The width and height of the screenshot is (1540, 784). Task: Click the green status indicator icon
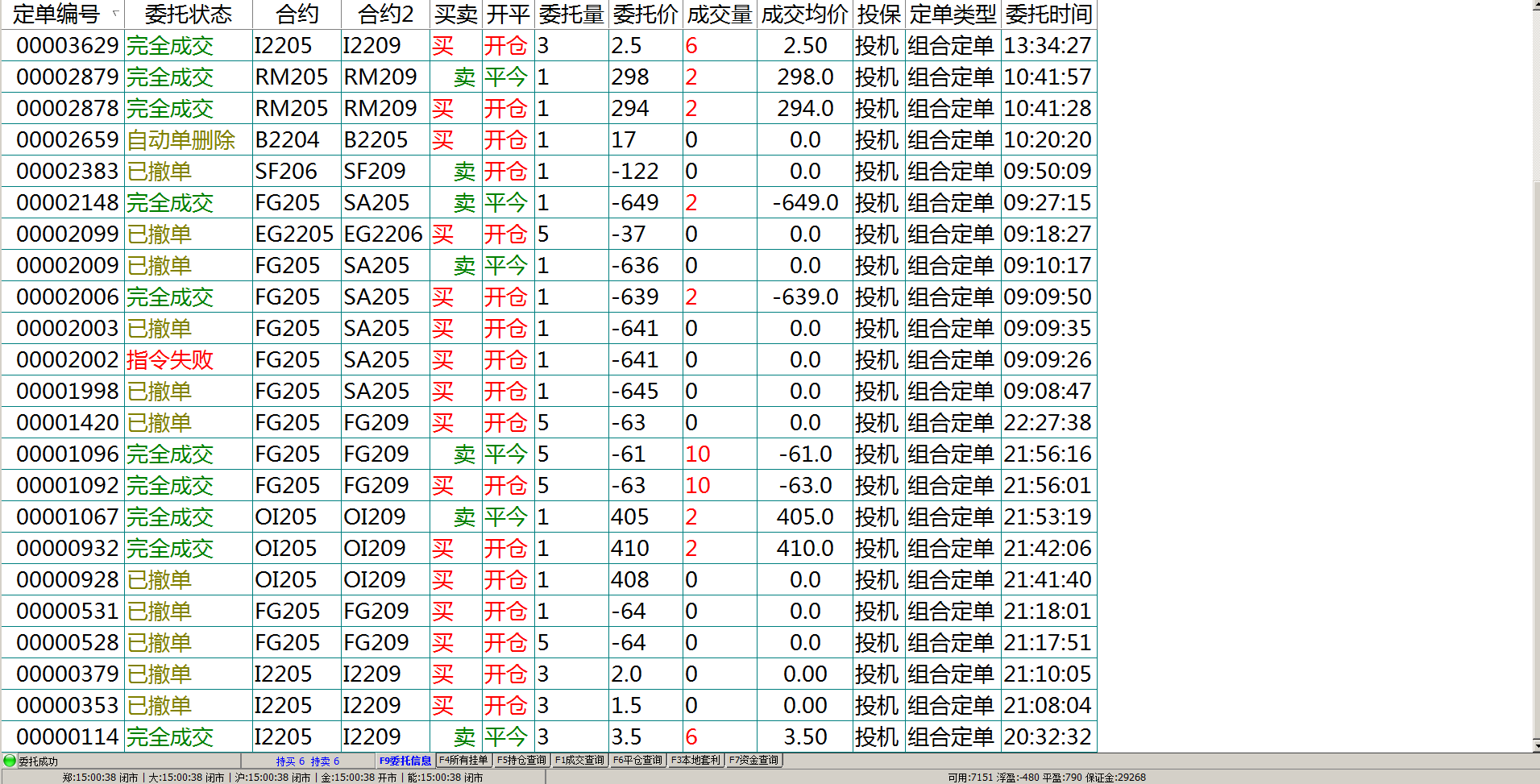pos(10,761)
